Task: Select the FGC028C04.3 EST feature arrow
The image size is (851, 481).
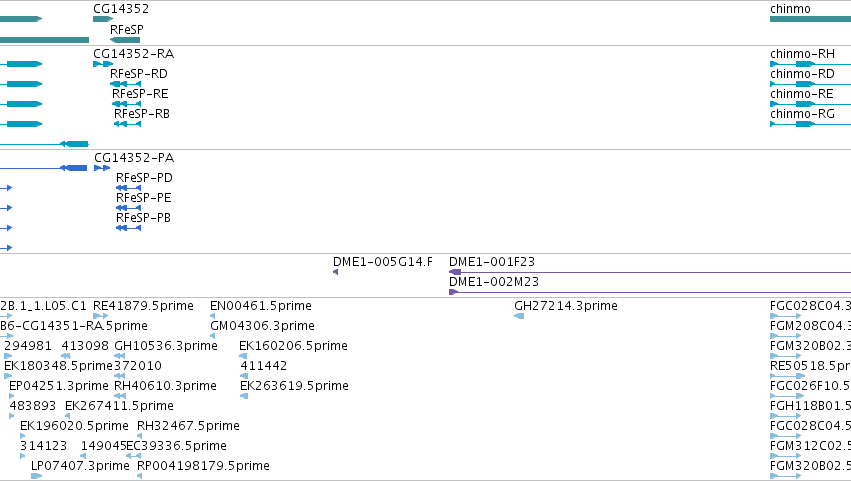Action: click(785, 316)
